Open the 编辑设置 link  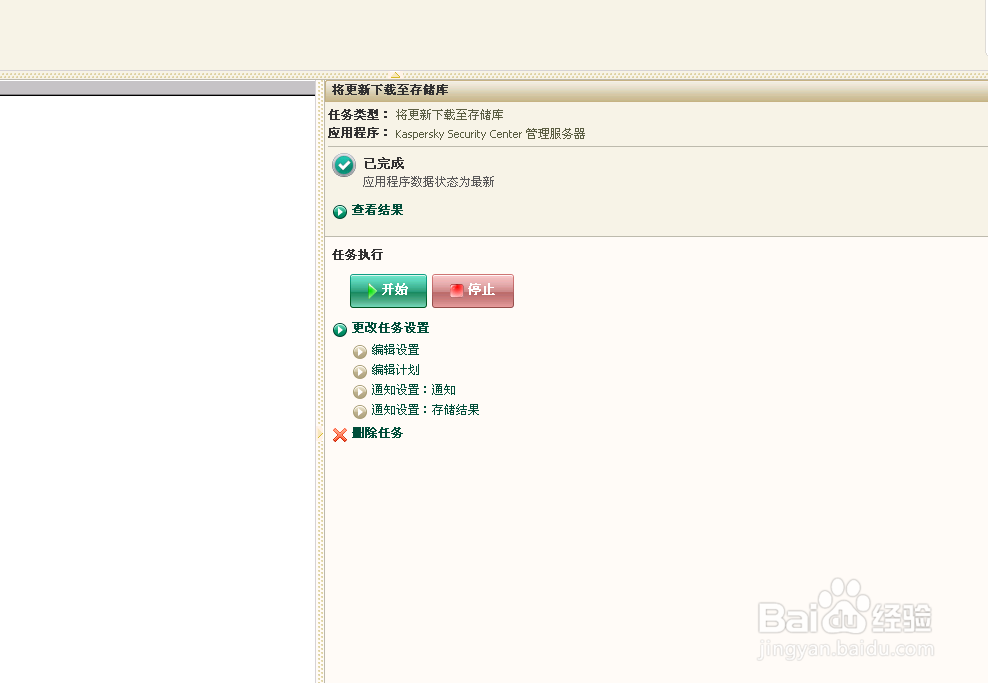(x=395, y=350)
